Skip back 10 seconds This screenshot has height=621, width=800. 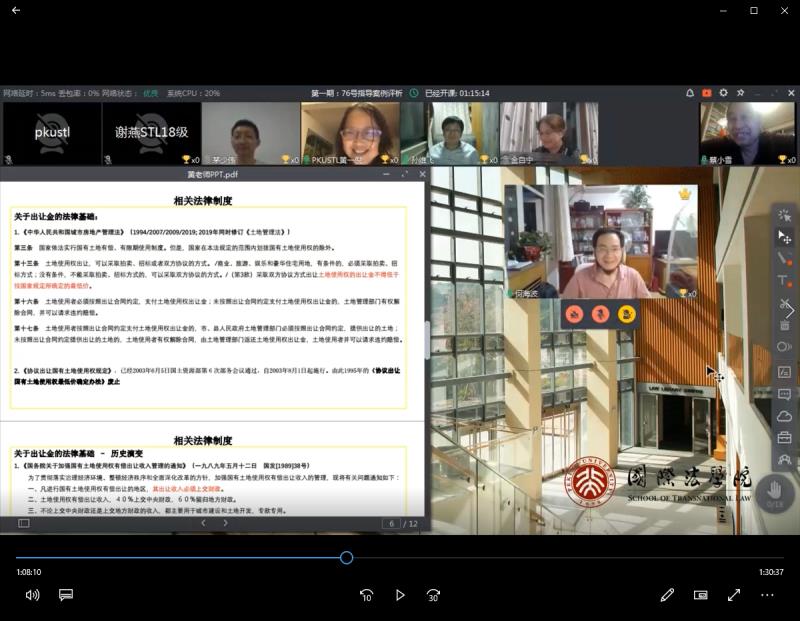tap(366, 595)
